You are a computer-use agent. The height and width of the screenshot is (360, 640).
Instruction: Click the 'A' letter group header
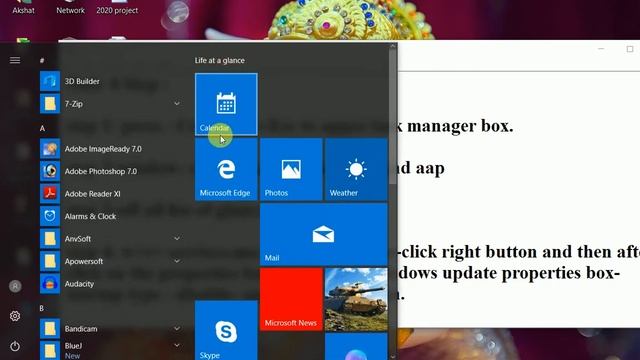click(x=42, y=128)
